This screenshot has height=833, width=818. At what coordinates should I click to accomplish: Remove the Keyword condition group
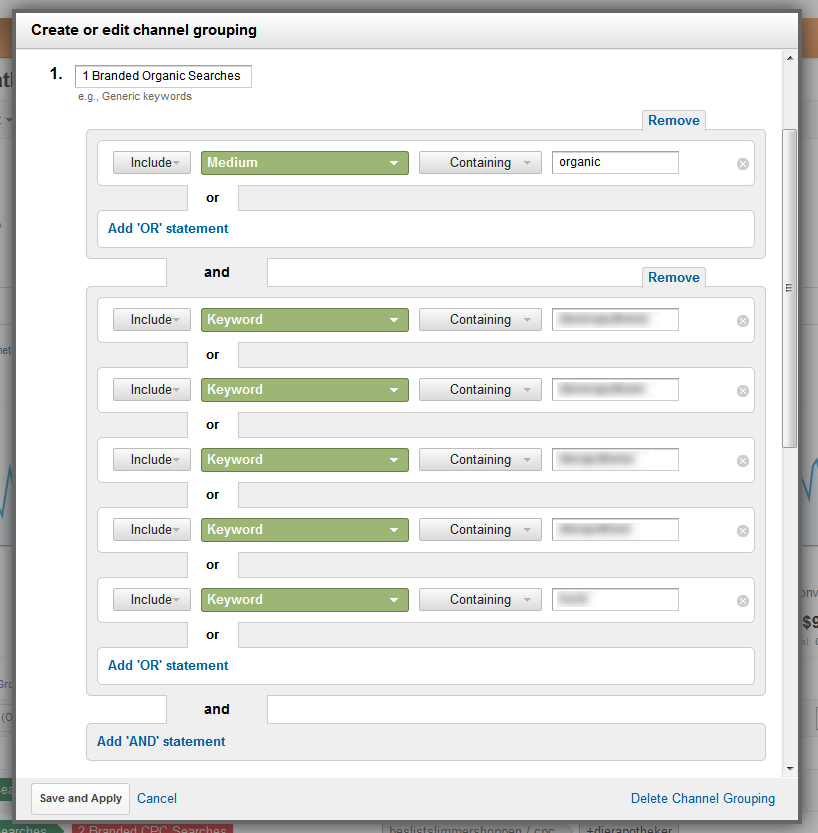point(673,277)
